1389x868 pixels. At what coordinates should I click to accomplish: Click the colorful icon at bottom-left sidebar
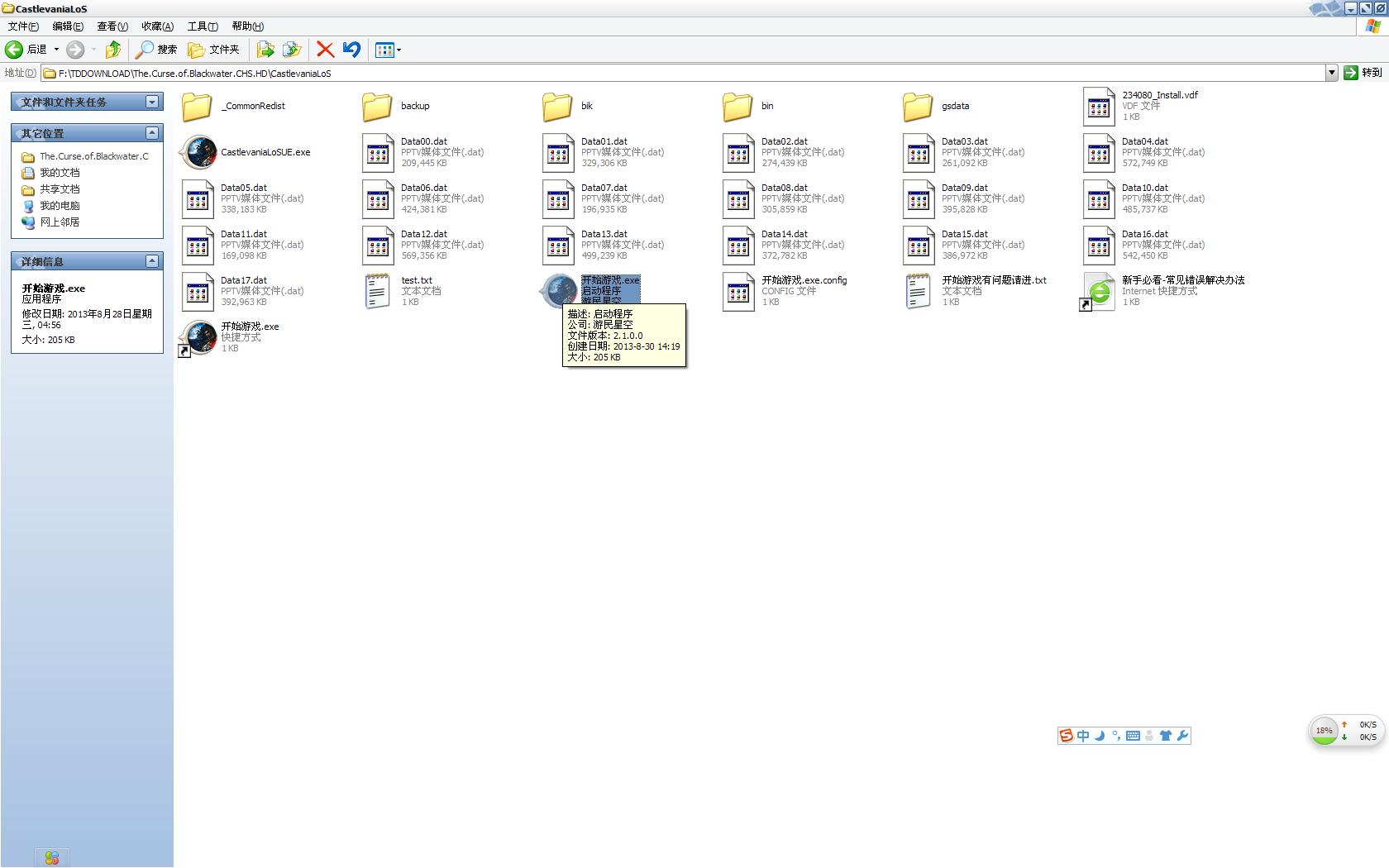(52, 858)
